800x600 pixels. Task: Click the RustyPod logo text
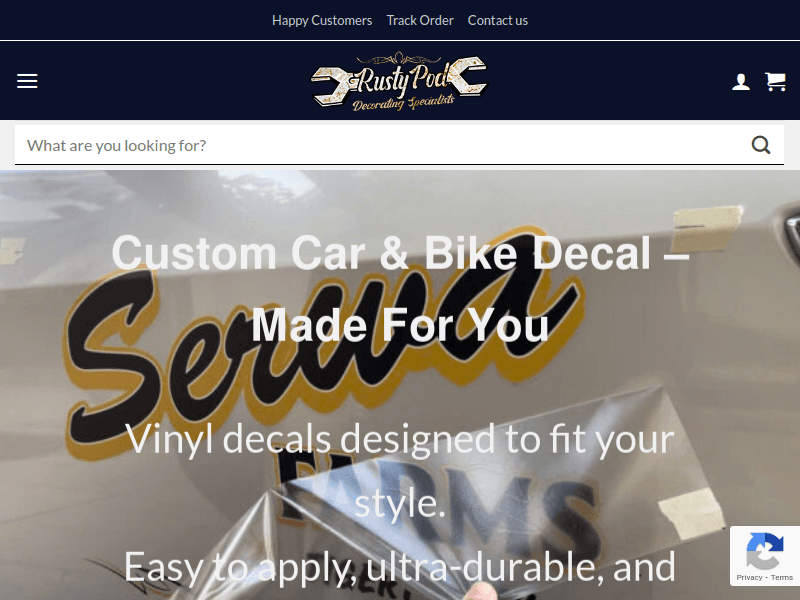click(x=404, y=80)
